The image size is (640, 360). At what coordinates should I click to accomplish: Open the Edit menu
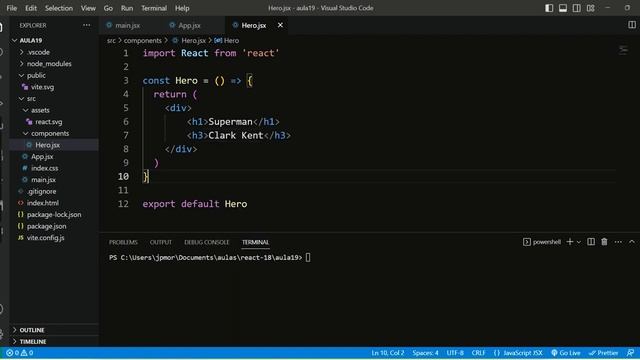click(x=31, y=8)
